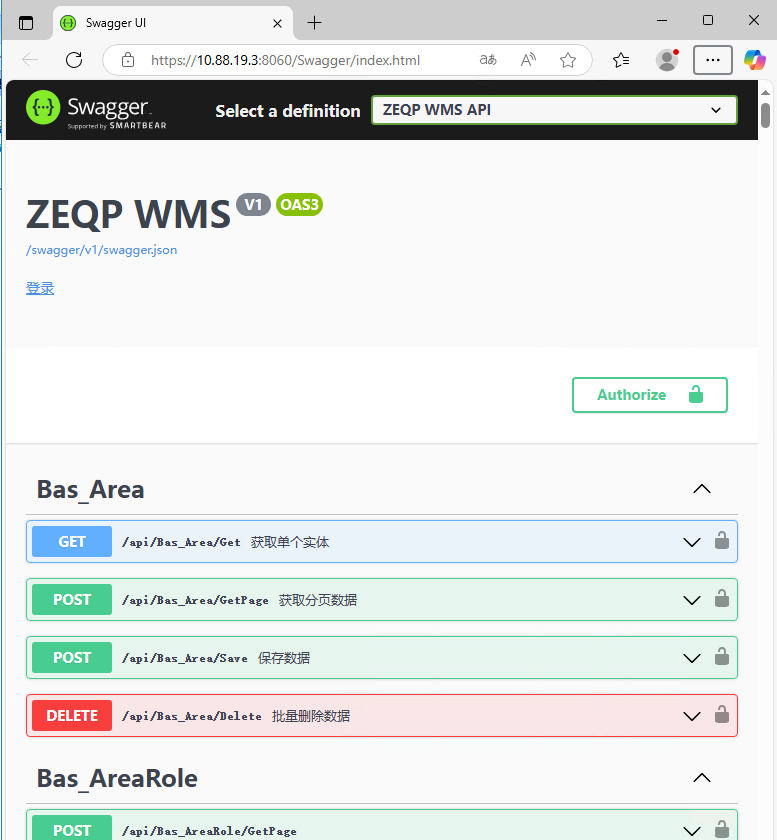The image size is (777, 840).
Task: Open a new browser tab
Action: click(x=314, y=22)
